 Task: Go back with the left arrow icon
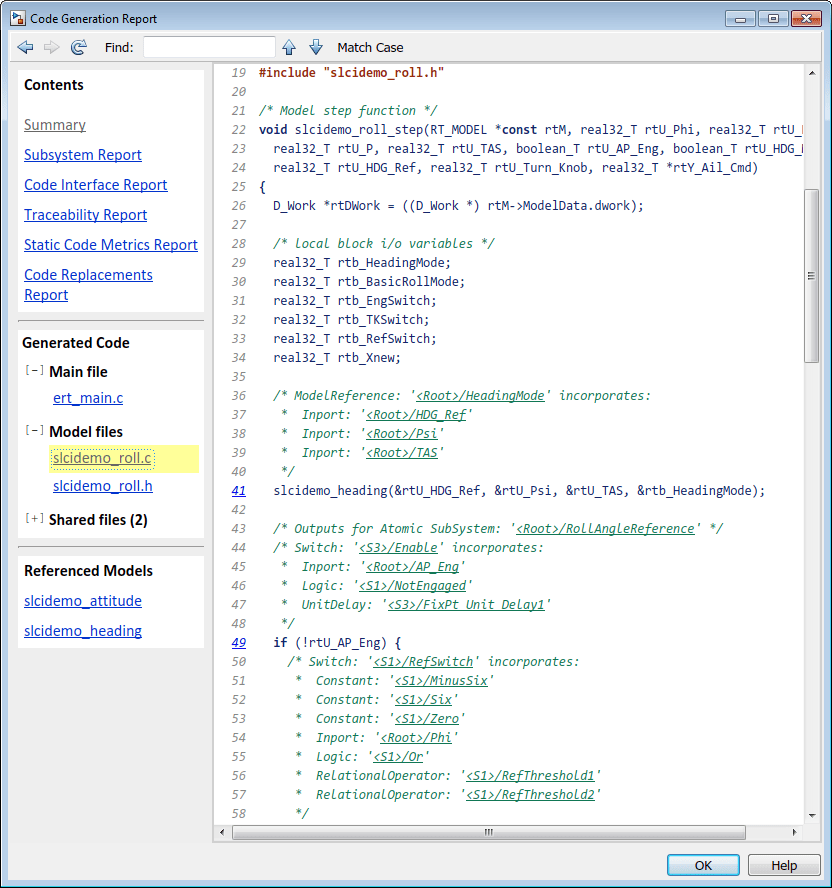pyautogui.click(x=25, y=47)
